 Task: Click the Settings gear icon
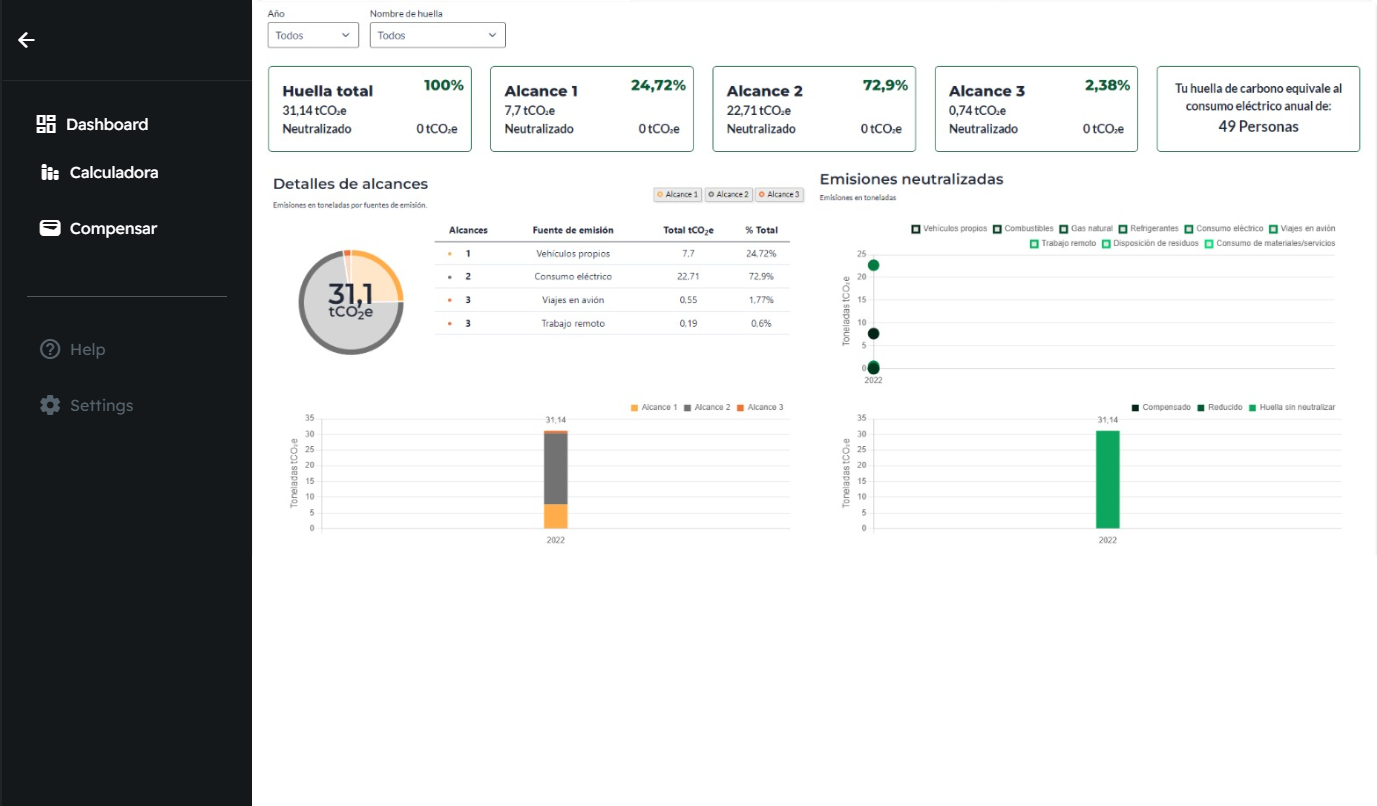pyautogui.click(x=50, y=405)
